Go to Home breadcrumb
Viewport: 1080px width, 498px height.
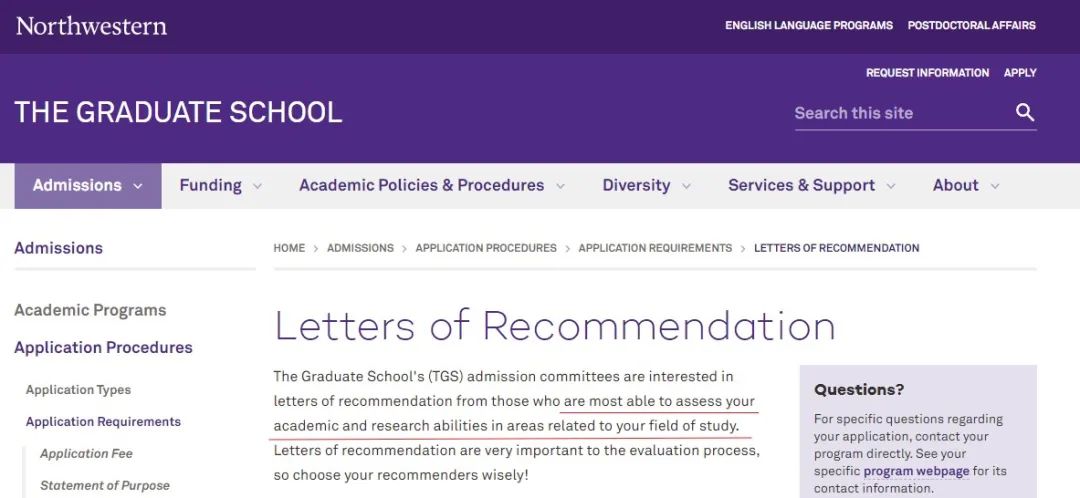(x=289, y=248)
